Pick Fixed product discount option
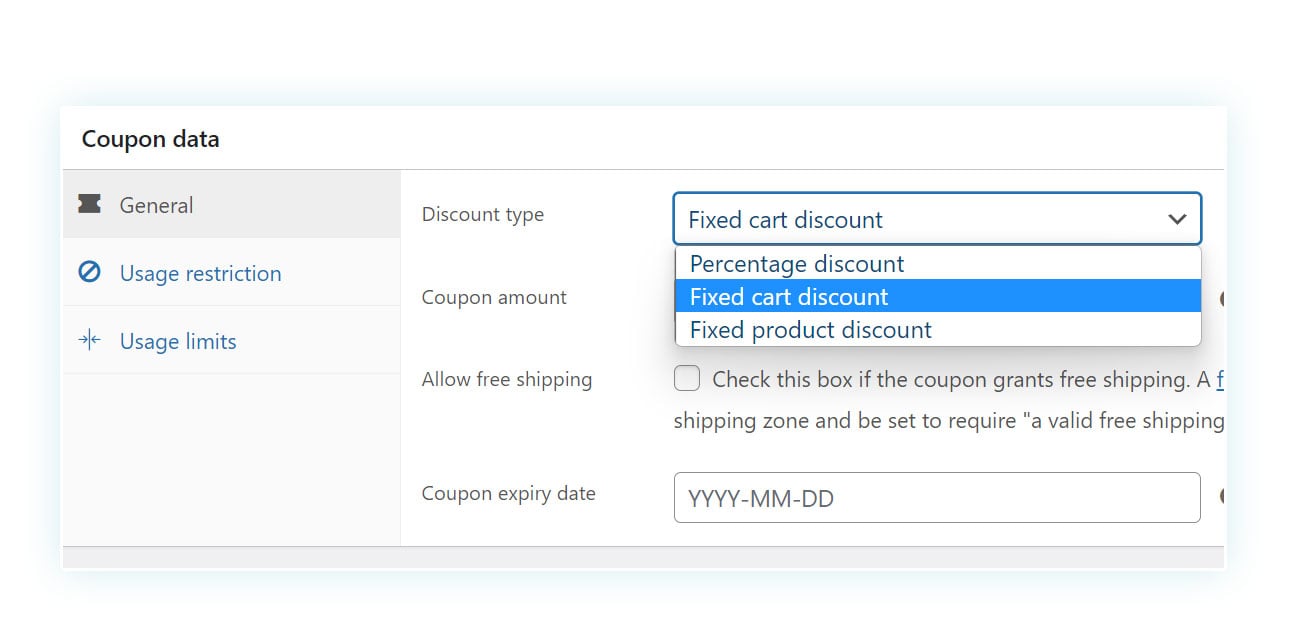This screenshot has height=624, width=1300. click(x=811, y=330)
